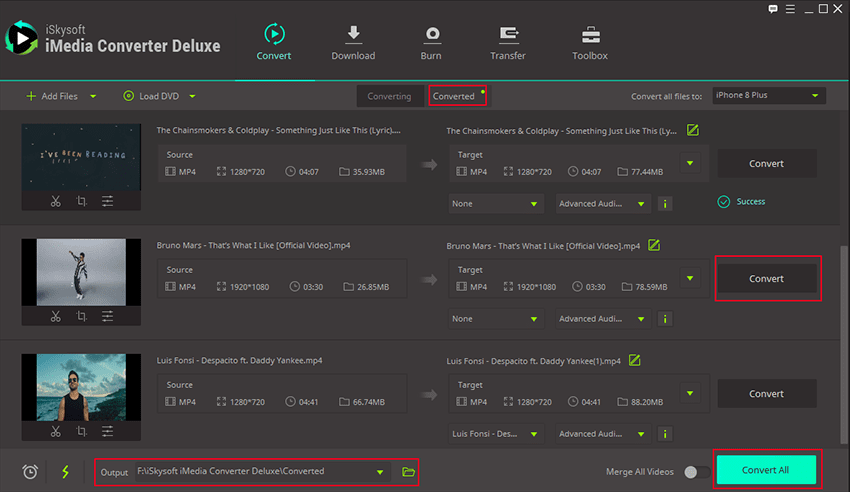Expand target format for Chainsmokers video
Image resolution: width=850 pixels, height=492 pixels.
690,163
